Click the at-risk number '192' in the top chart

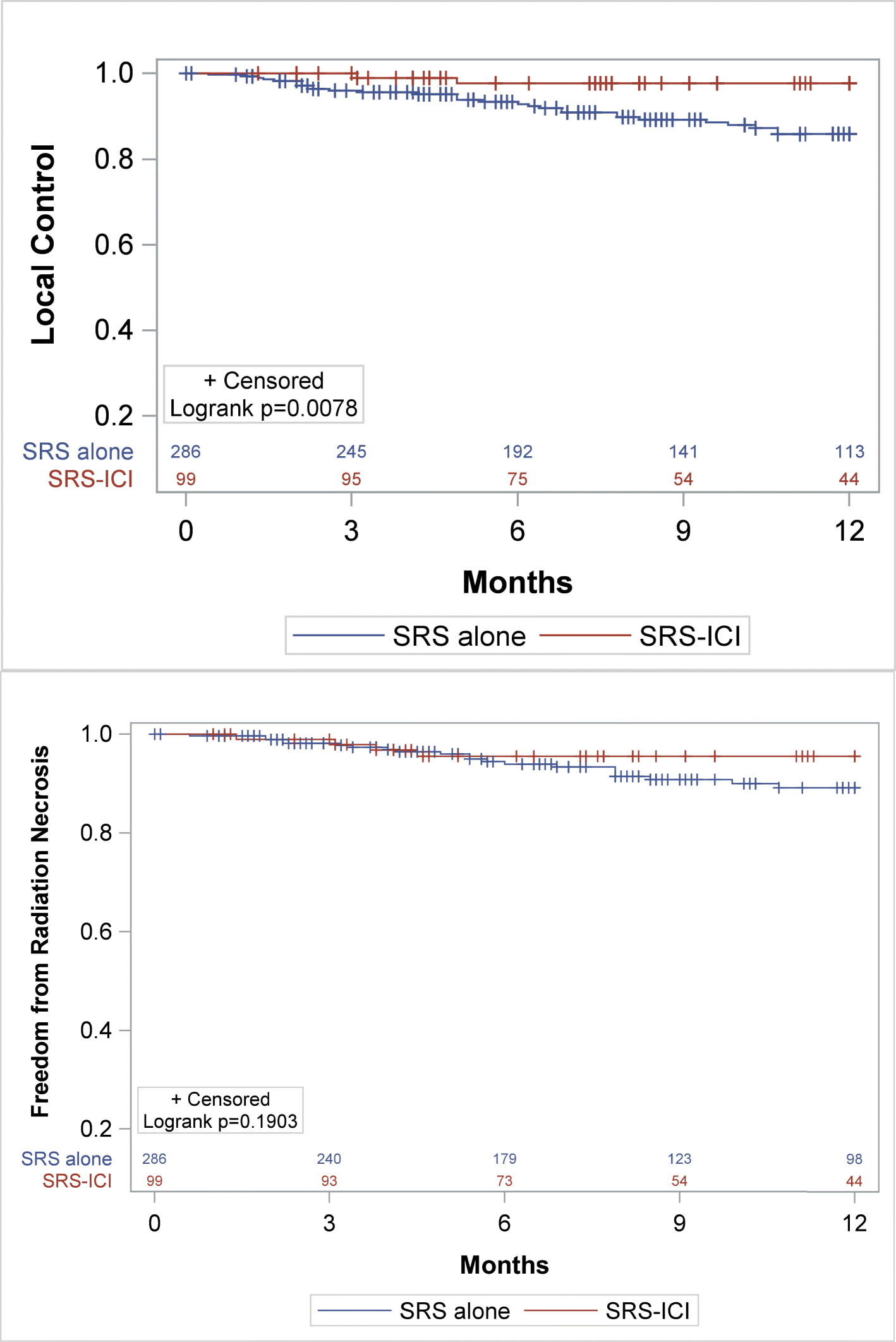point(518,452)
